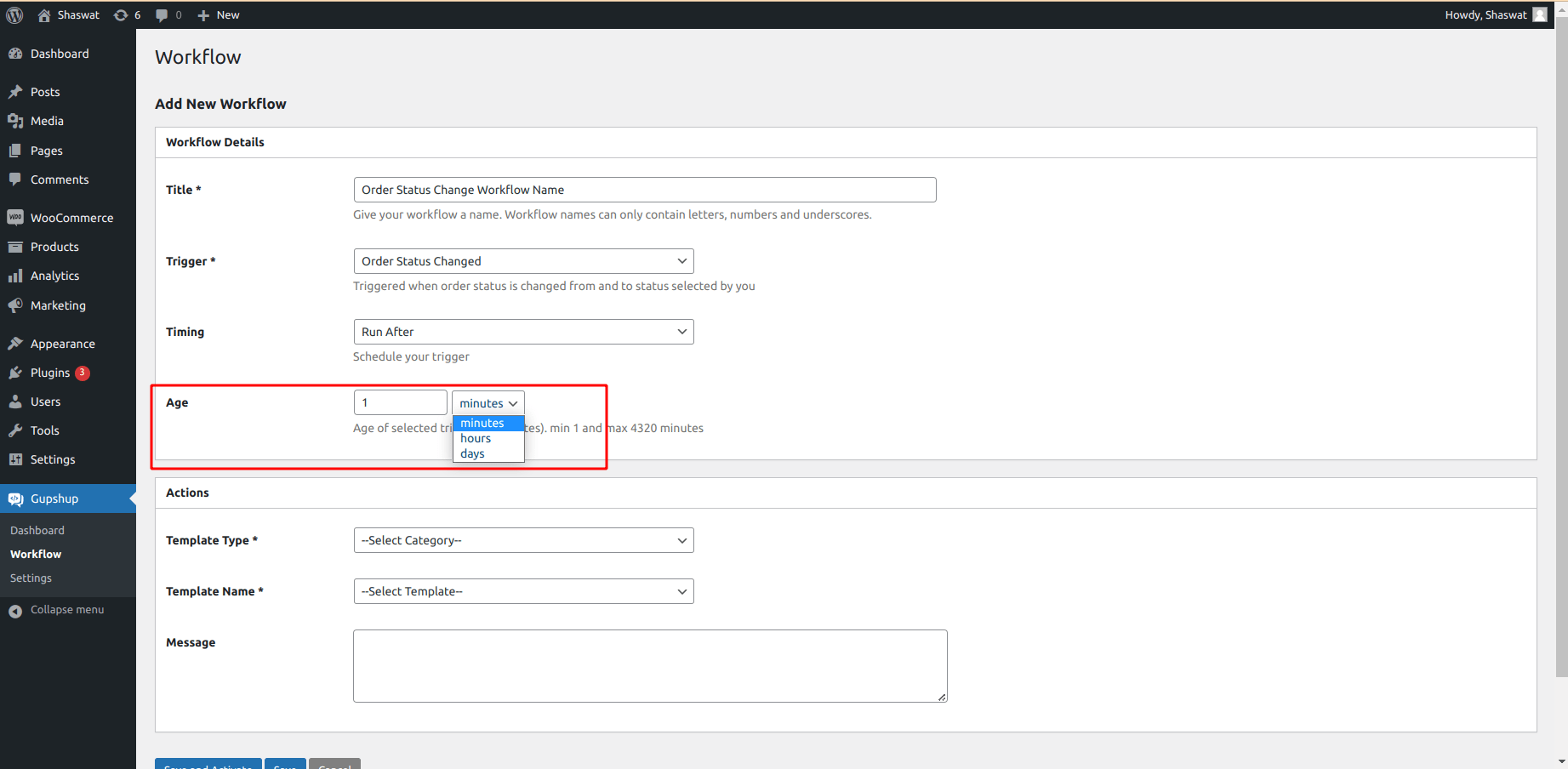Click the WordPress logo in the admin bar

tap(14, 15)
